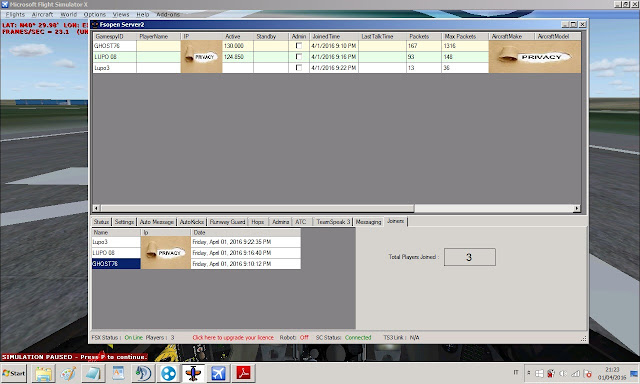Click the Date column header in Joiners

(246, 232)
